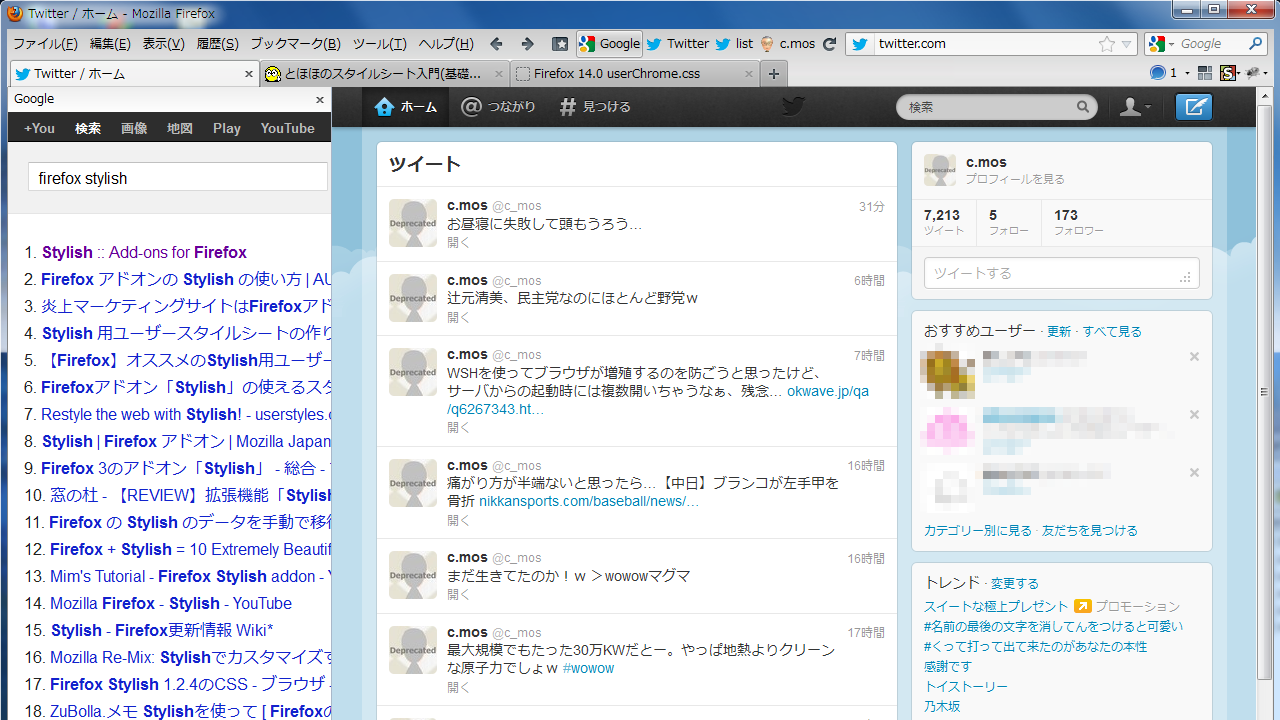The image size is (1280, 720).
Task: Open the ブックマーク(B) menu
Action: coord(295,44)
